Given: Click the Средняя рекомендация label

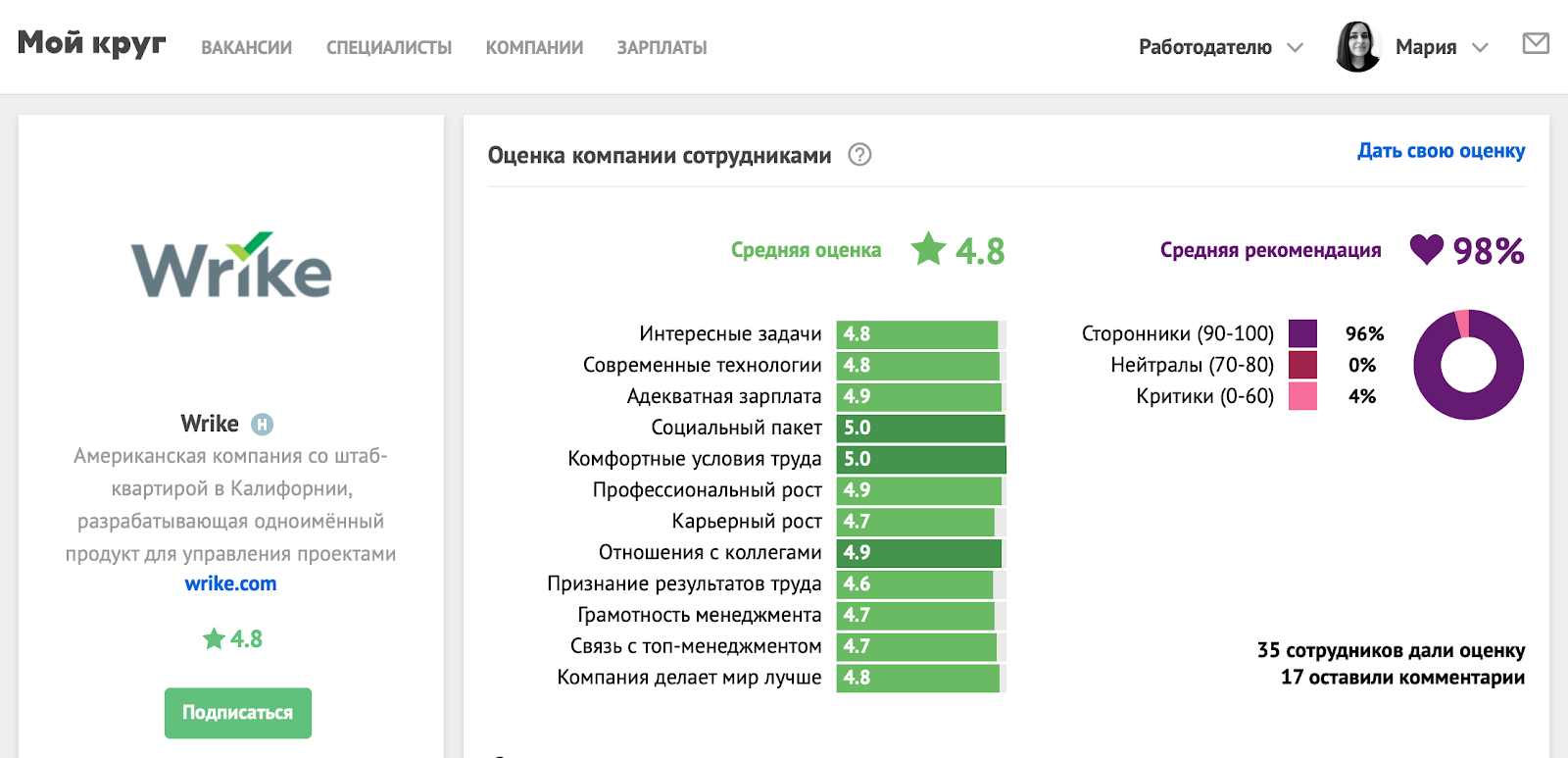Looking at the screenshot, I should [1271, 250].
